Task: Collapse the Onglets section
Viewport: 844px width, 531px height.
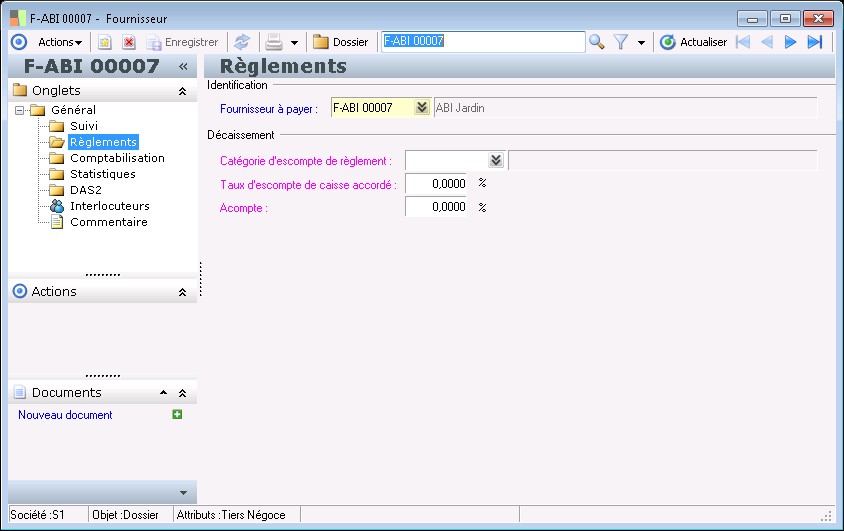Action: coord(182,91)
